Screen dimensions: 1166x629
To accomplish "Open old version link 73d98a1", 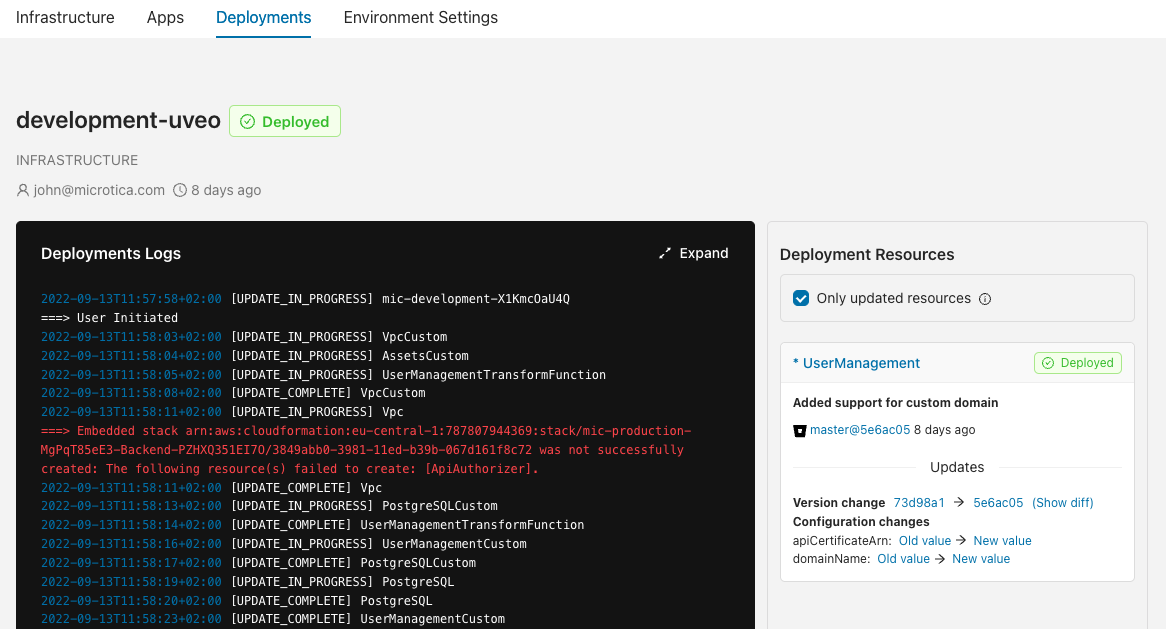I will pyautogui.click(x=919, y=503).
